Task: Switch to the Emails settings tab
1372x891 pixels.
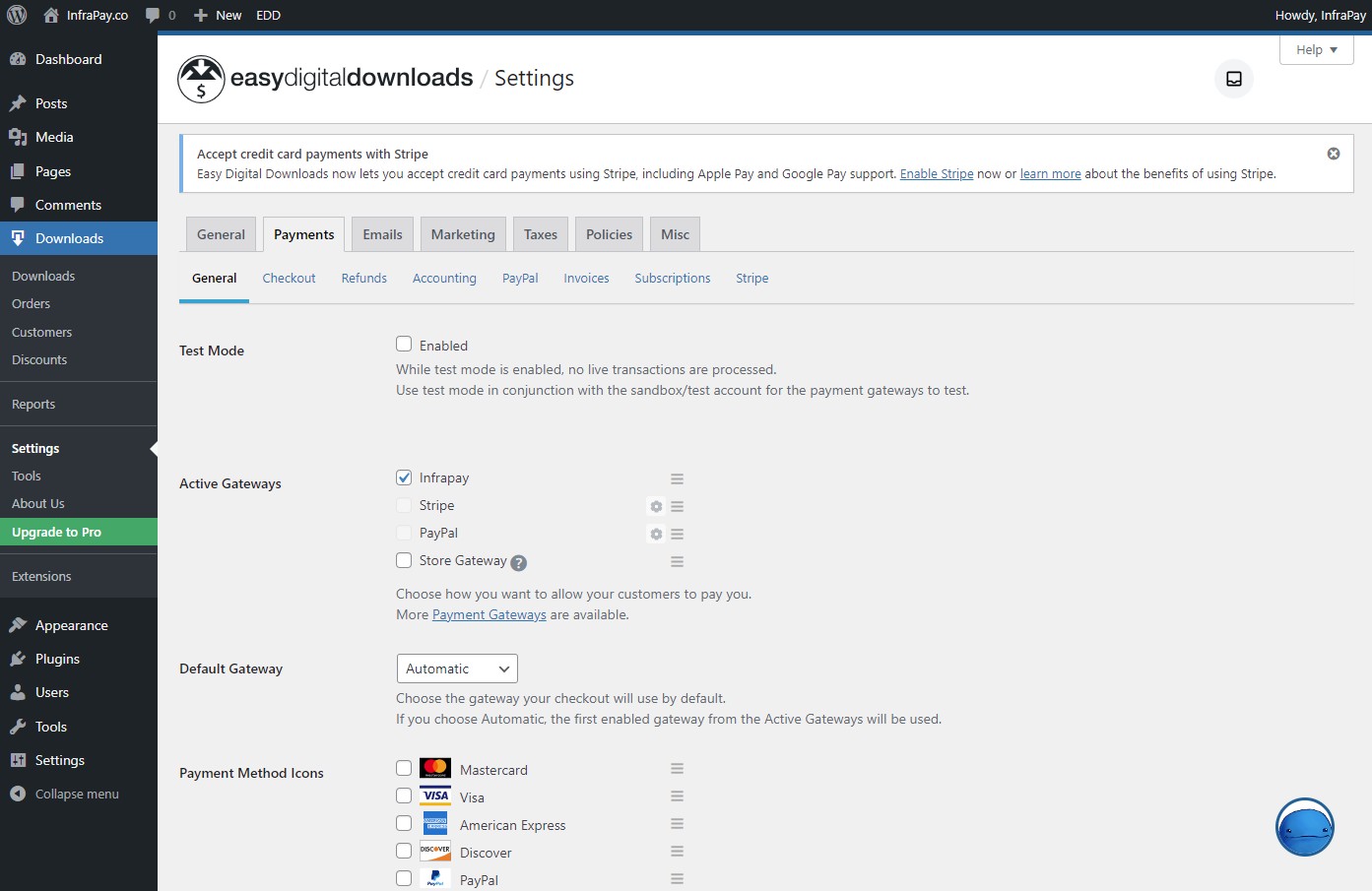Action: pyautogui.click(x=382, y=234)
